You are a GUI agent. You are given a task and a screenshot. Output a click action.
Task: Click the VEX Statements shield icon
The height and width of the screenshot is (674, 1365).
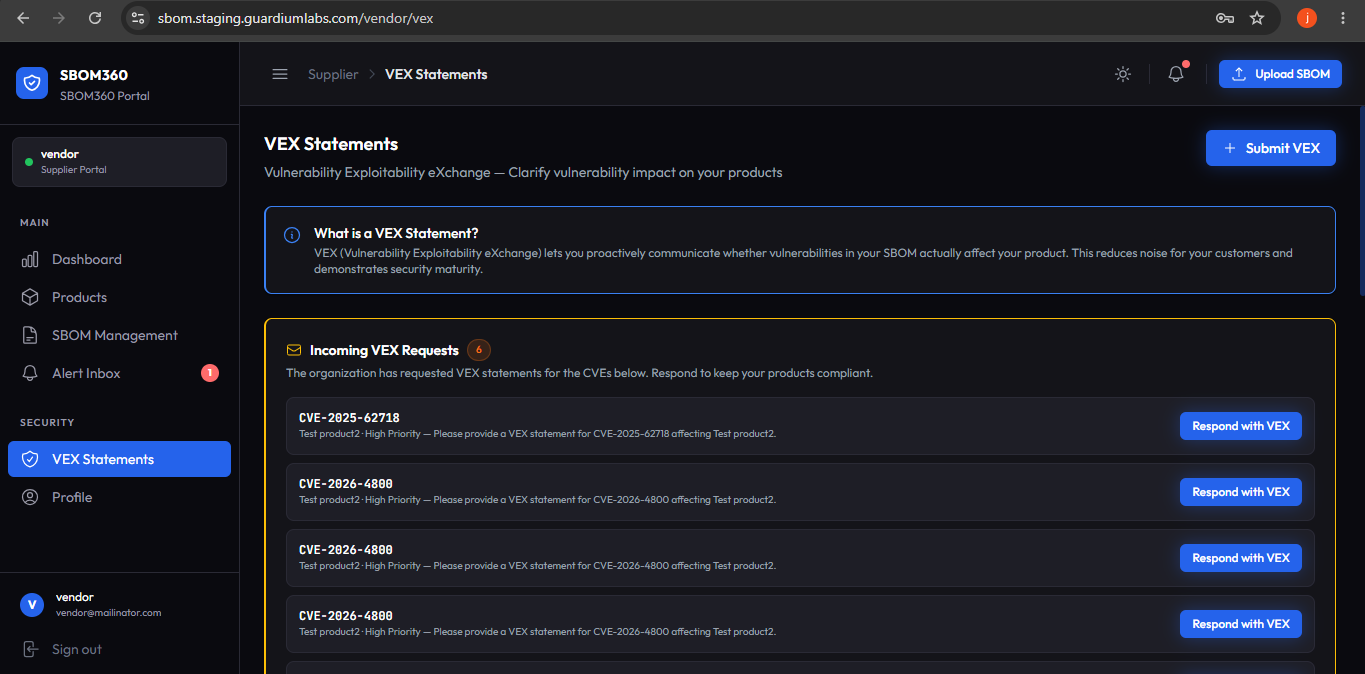pos(31,459)
